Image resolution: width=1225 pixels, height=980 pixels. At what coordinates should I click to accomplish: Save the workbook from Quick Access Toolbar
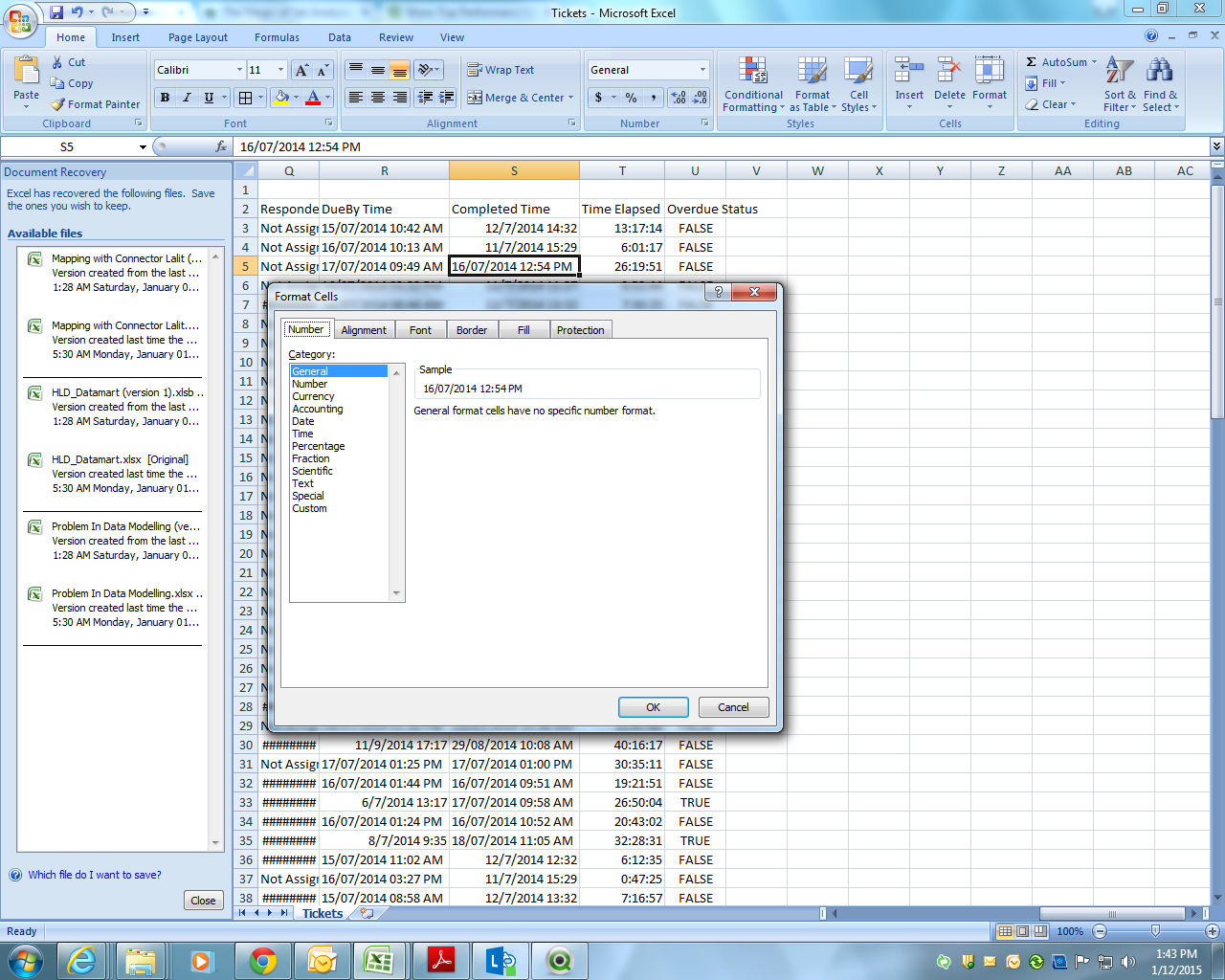(56, 12)
